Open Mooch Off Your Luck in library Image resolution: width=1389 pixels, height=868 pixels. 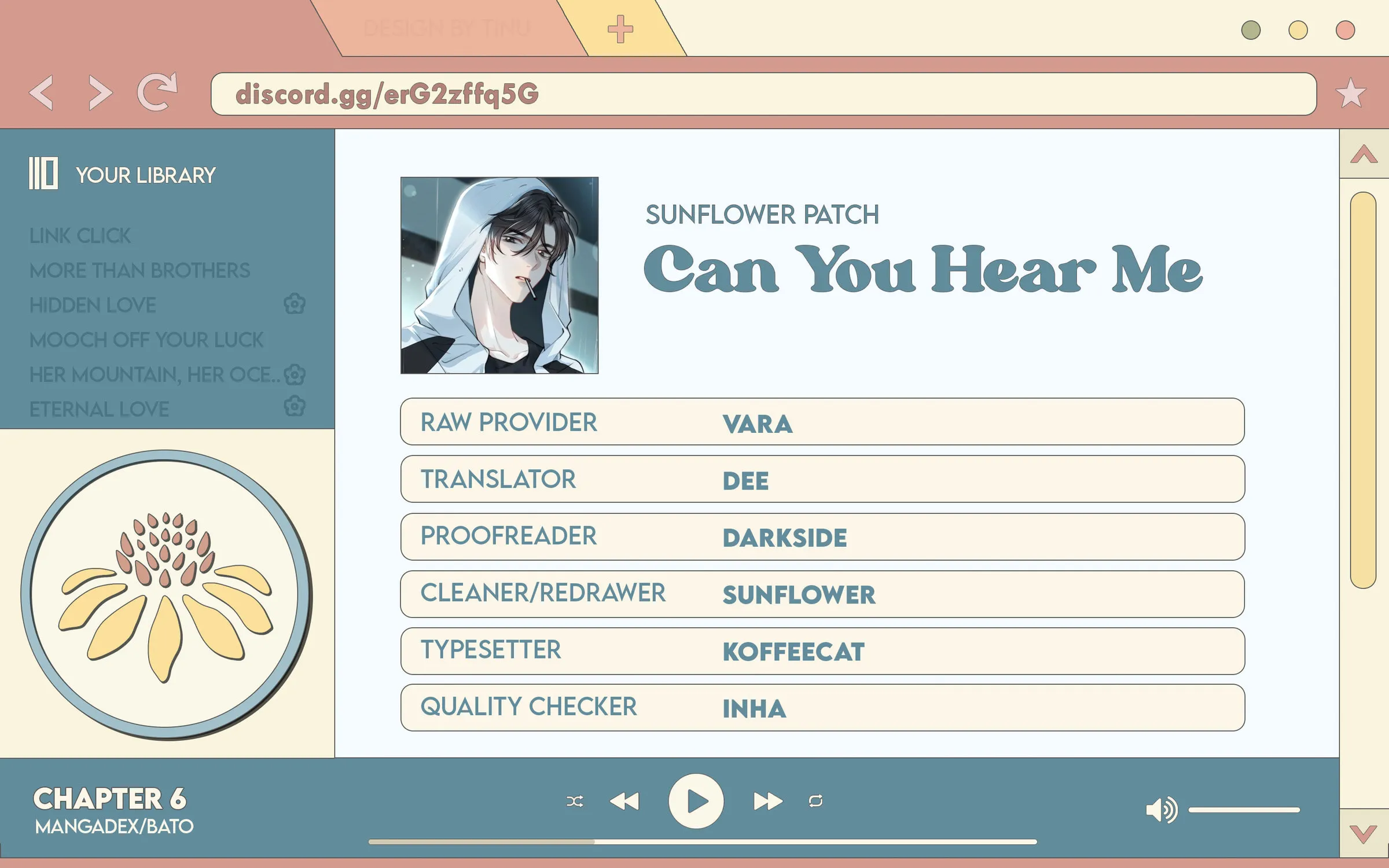pyautogui.click(x=146, y=340)
